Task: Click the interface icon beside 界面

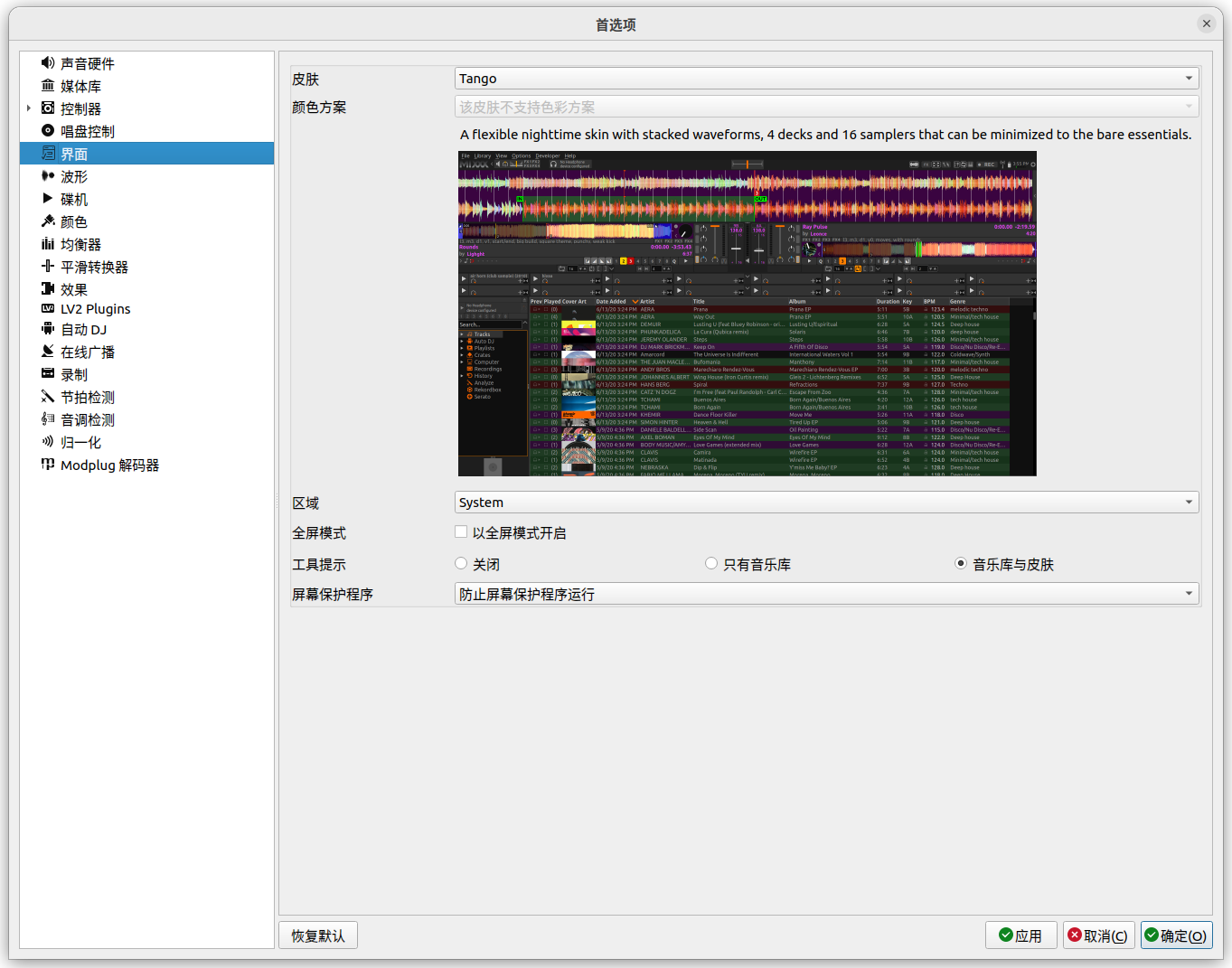Action: [48, 154]
